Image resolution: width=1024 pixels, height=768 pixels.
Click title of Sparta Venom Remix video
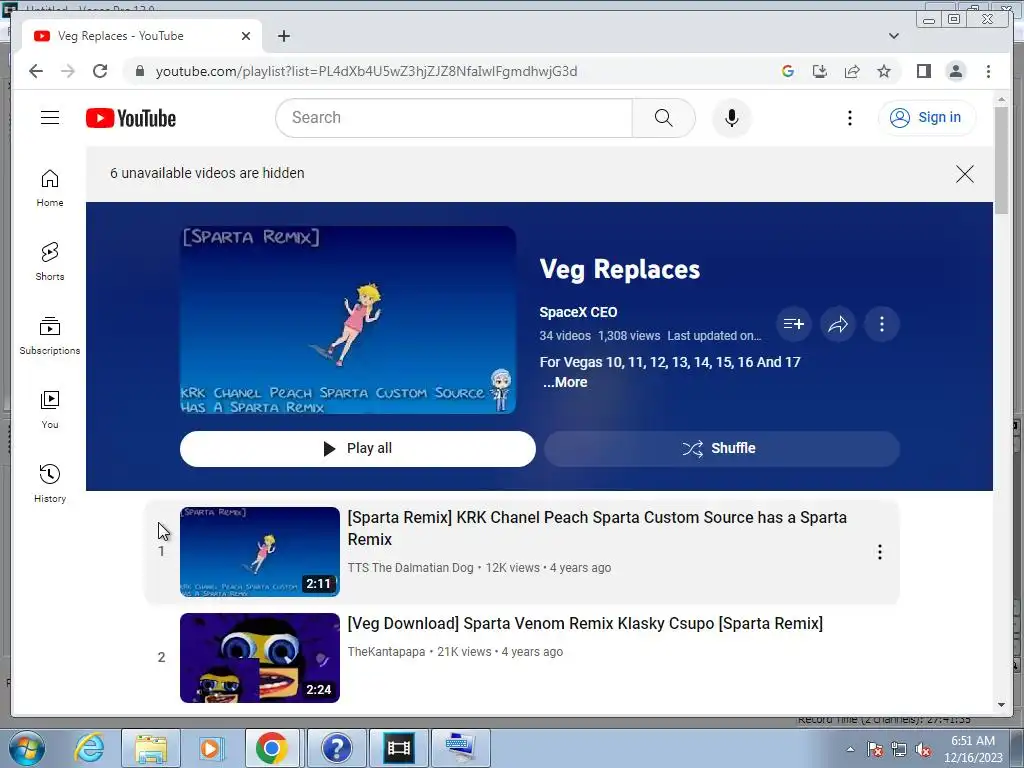click(x=585, y=624)
